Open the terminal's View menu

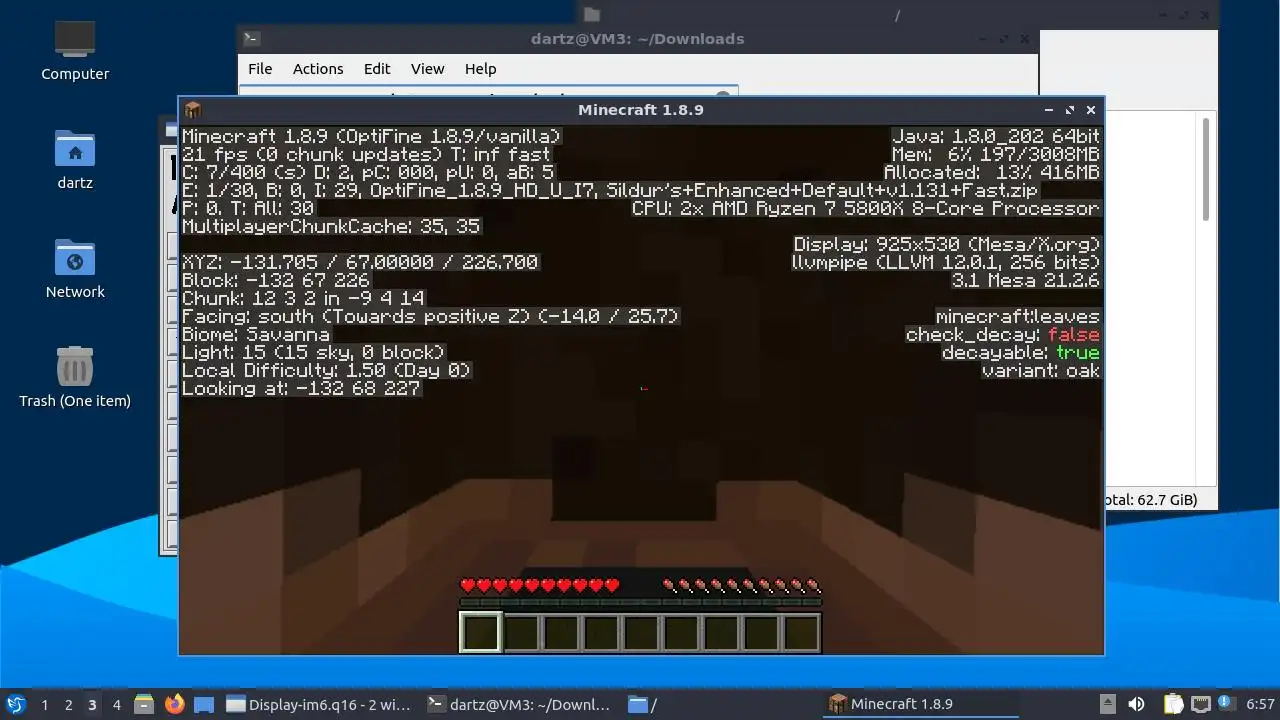coord(427,69)
